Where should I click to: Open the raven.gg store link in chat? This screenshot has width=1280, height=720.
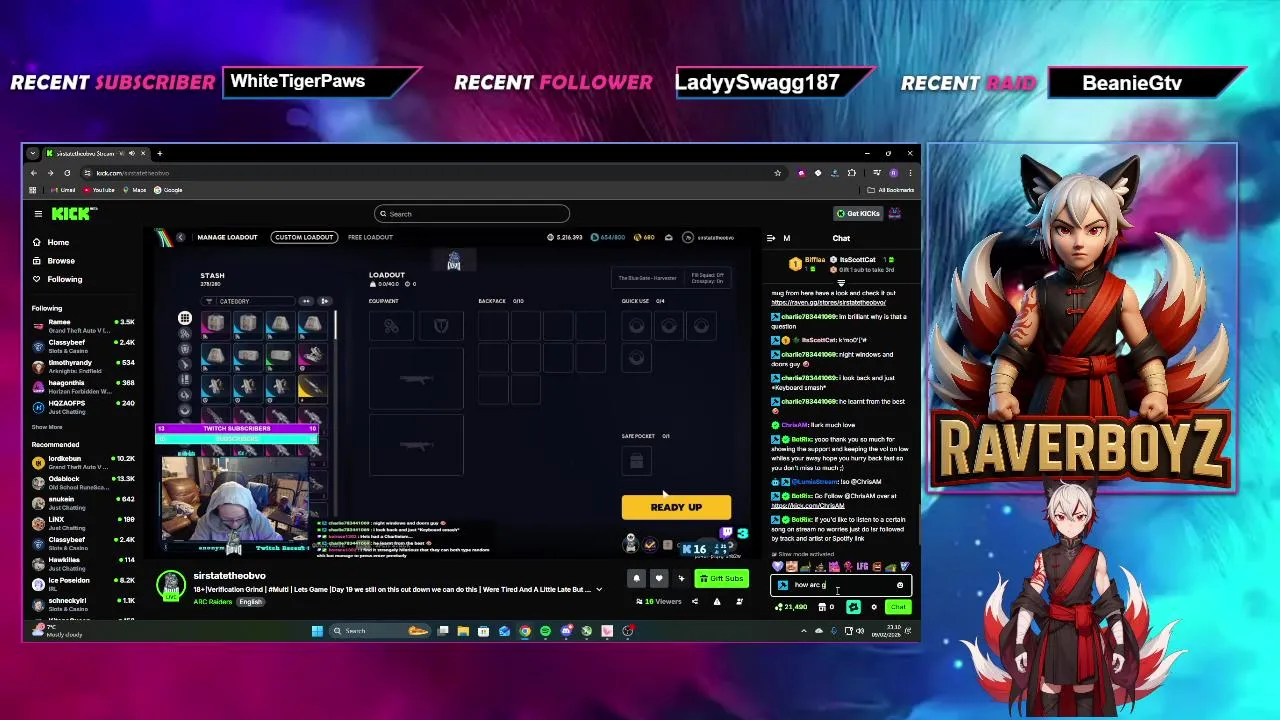(x=828, y=302)
